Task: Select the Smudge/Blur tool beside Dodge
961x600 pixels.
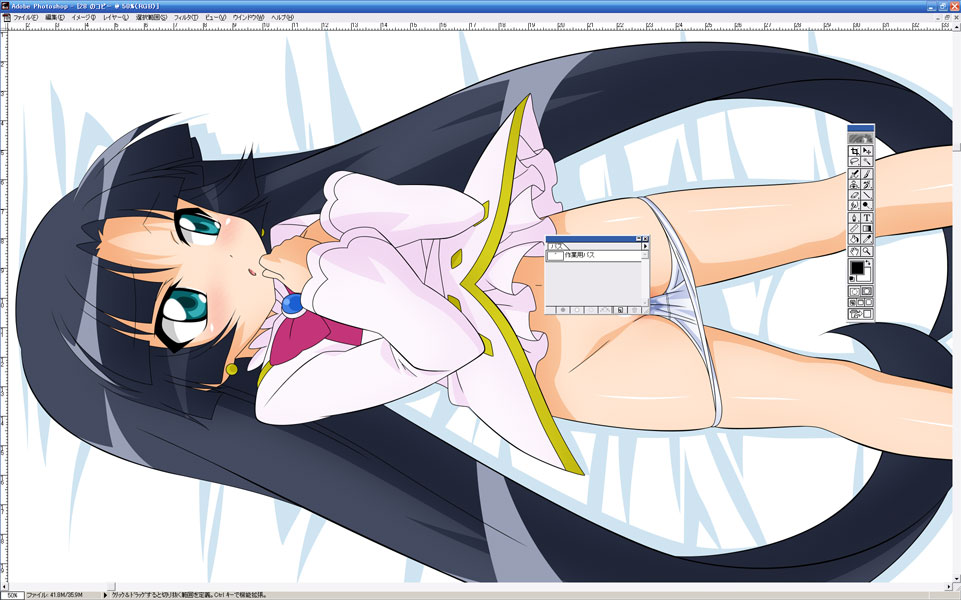Action: coord(855,205)
